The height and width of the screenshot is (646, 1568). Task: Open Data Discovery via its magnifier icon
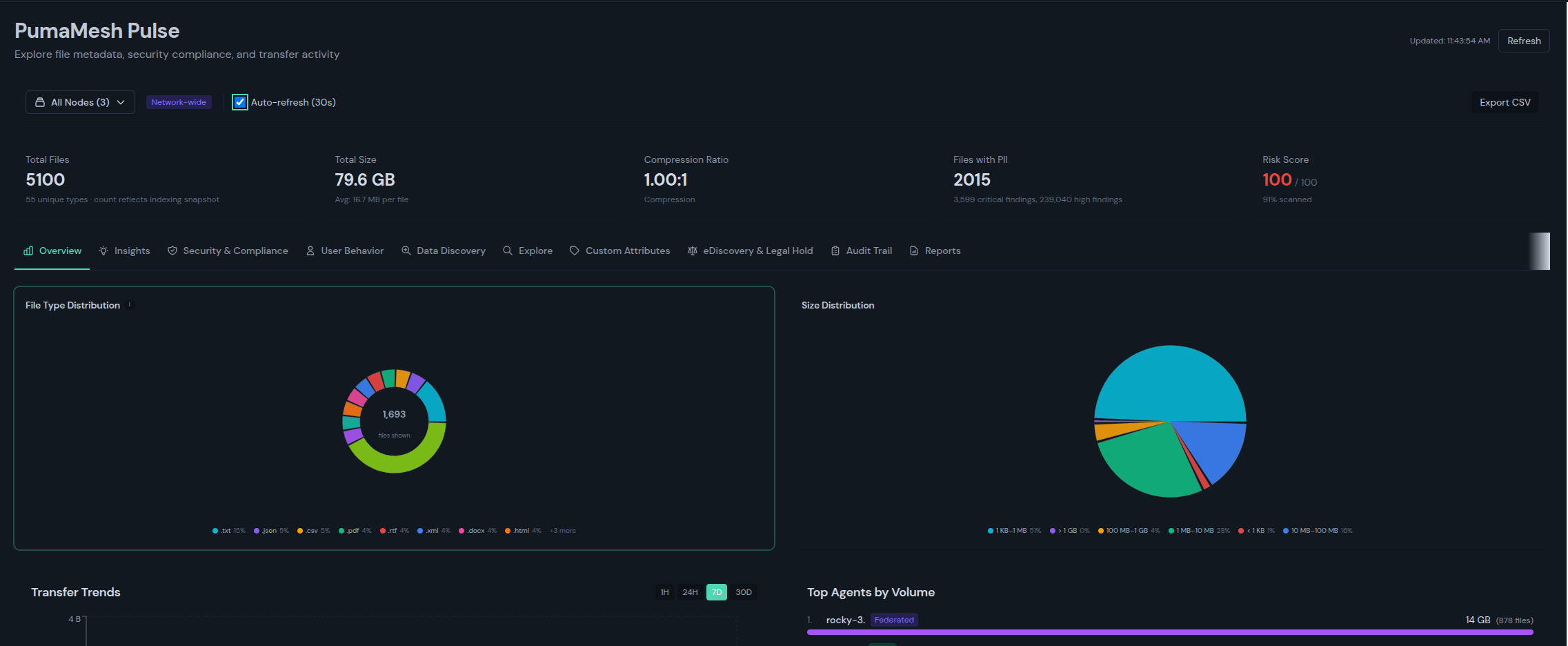(x=406, y=251)
